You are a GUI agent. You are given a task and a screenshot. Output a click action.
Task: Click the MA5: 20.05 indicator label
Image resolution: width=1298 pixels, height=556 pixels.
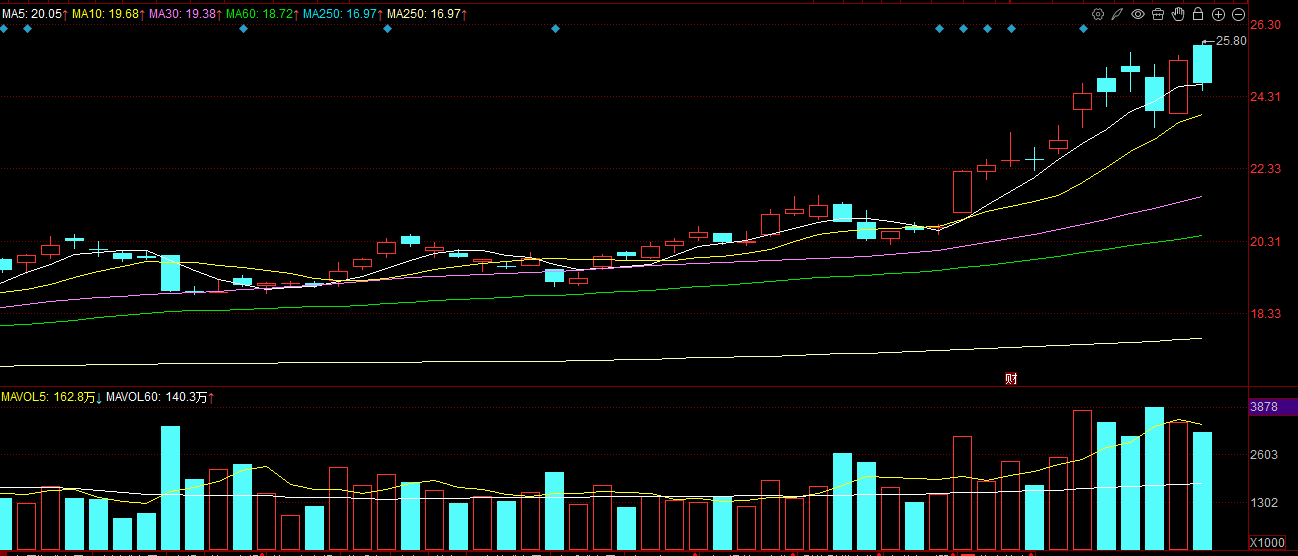click(x=34, y=14)
